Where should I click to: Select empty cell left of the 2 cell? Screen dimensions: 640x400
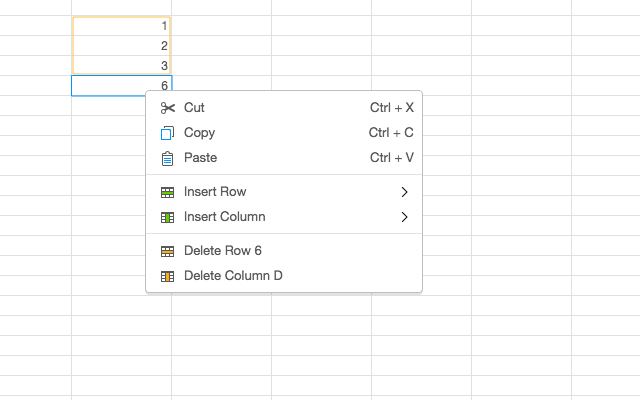tap(36, 46)
